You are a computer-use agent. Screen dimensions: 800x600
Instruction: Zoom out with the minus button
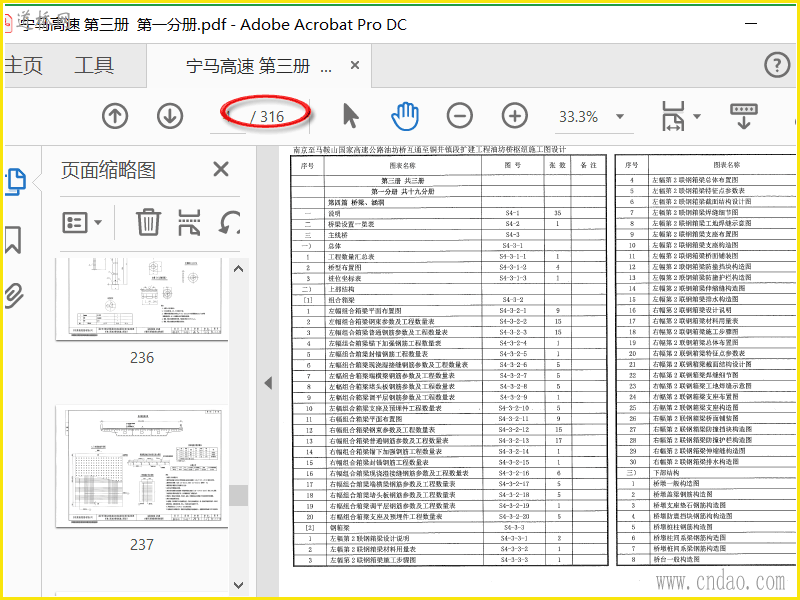point(460,116)
